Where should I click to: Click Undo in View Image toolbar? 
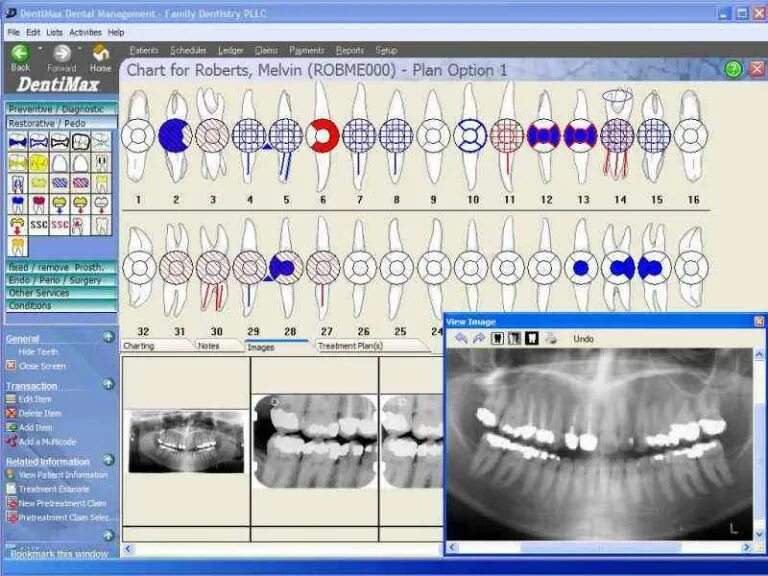point(583,339)
